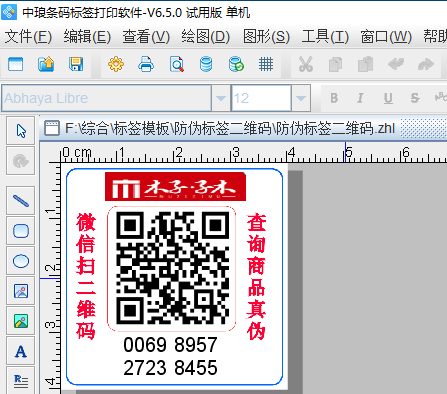Screen dimensions: 447x394
Task: Click the paste clipboard icon
Action: [365, 64]
